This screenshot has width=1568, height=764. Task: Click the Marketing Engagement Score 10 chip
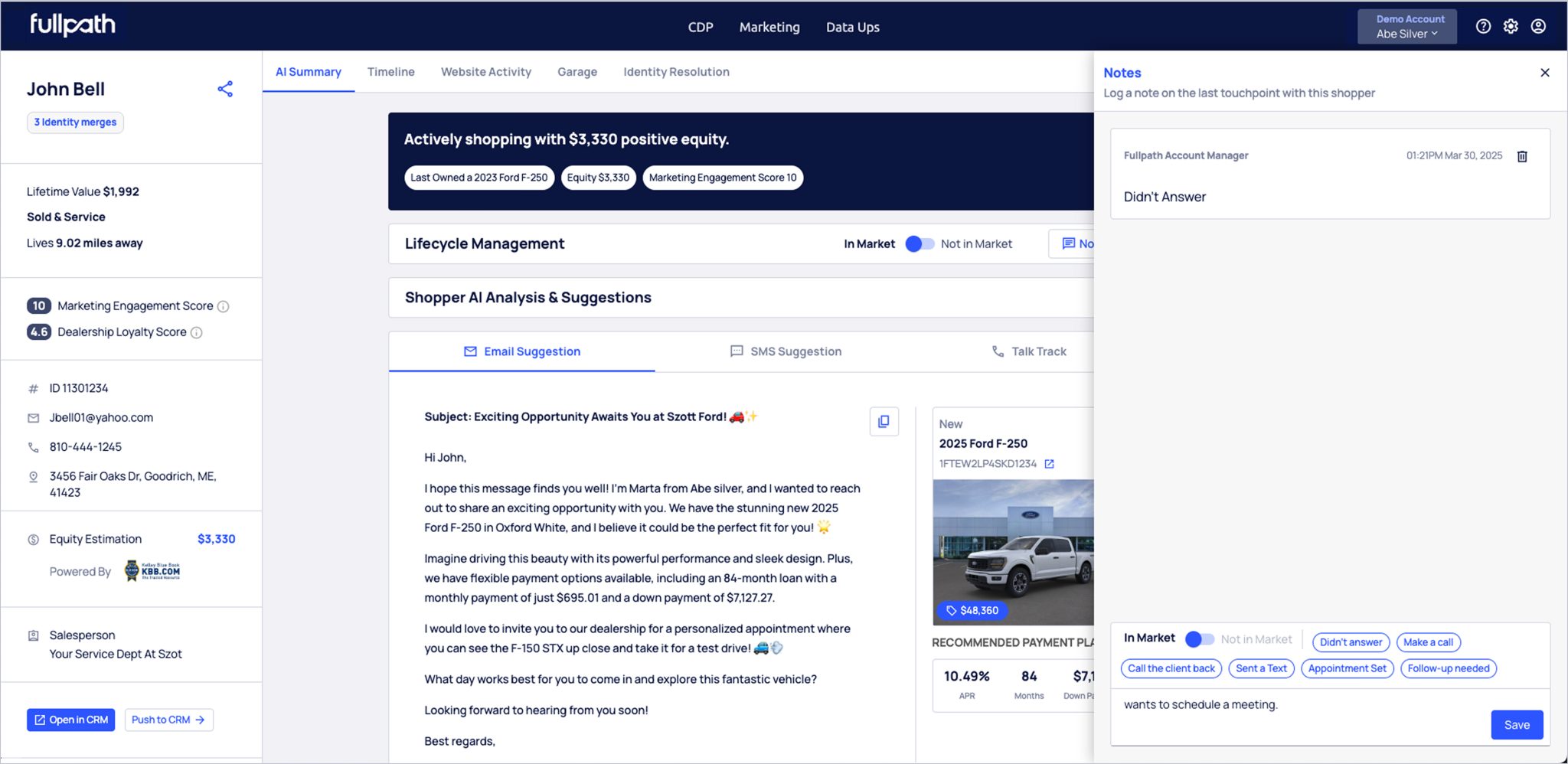coord(723,178)
